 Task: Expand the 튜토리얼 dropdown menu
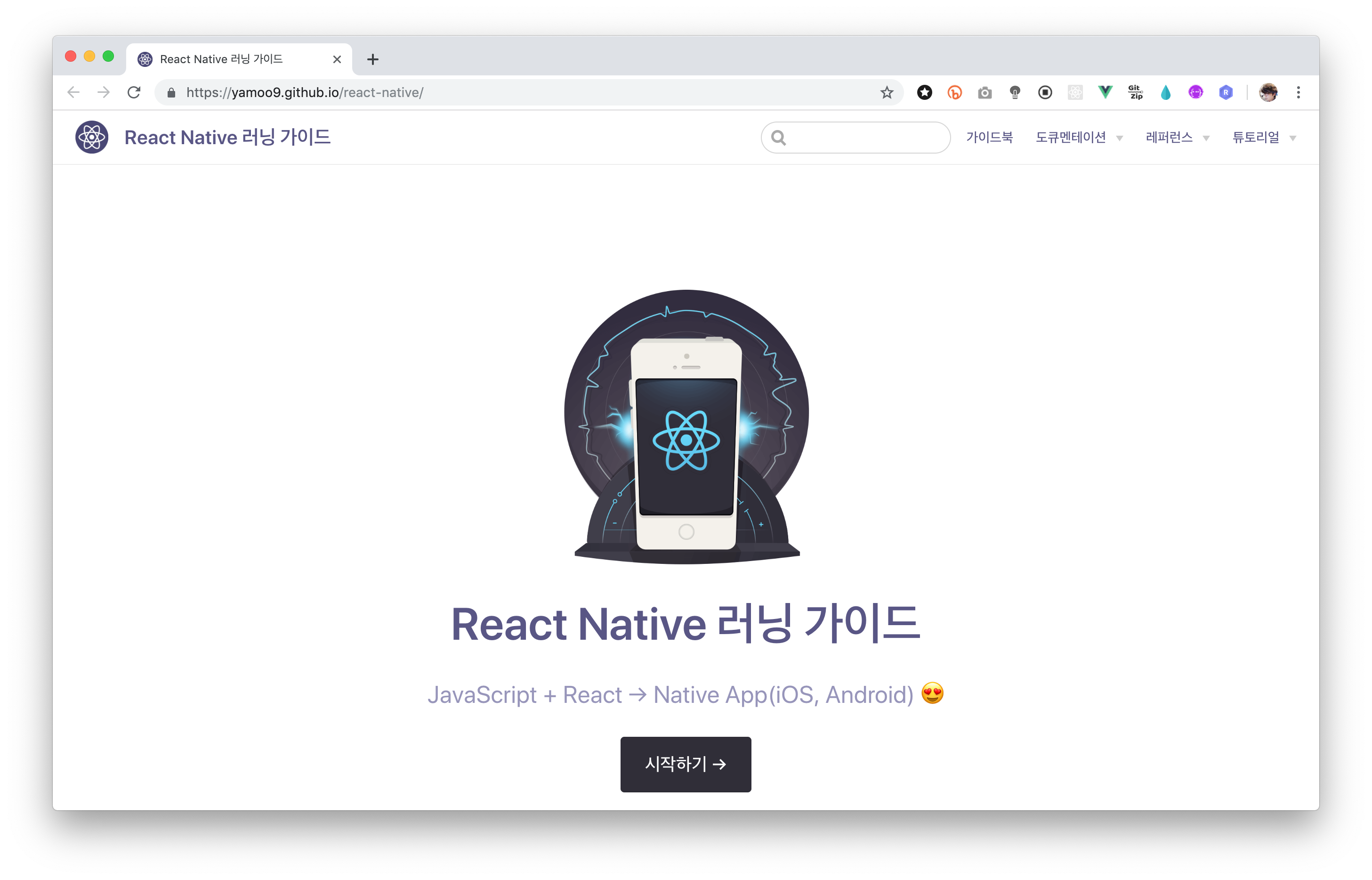[x=1264, y=137]
